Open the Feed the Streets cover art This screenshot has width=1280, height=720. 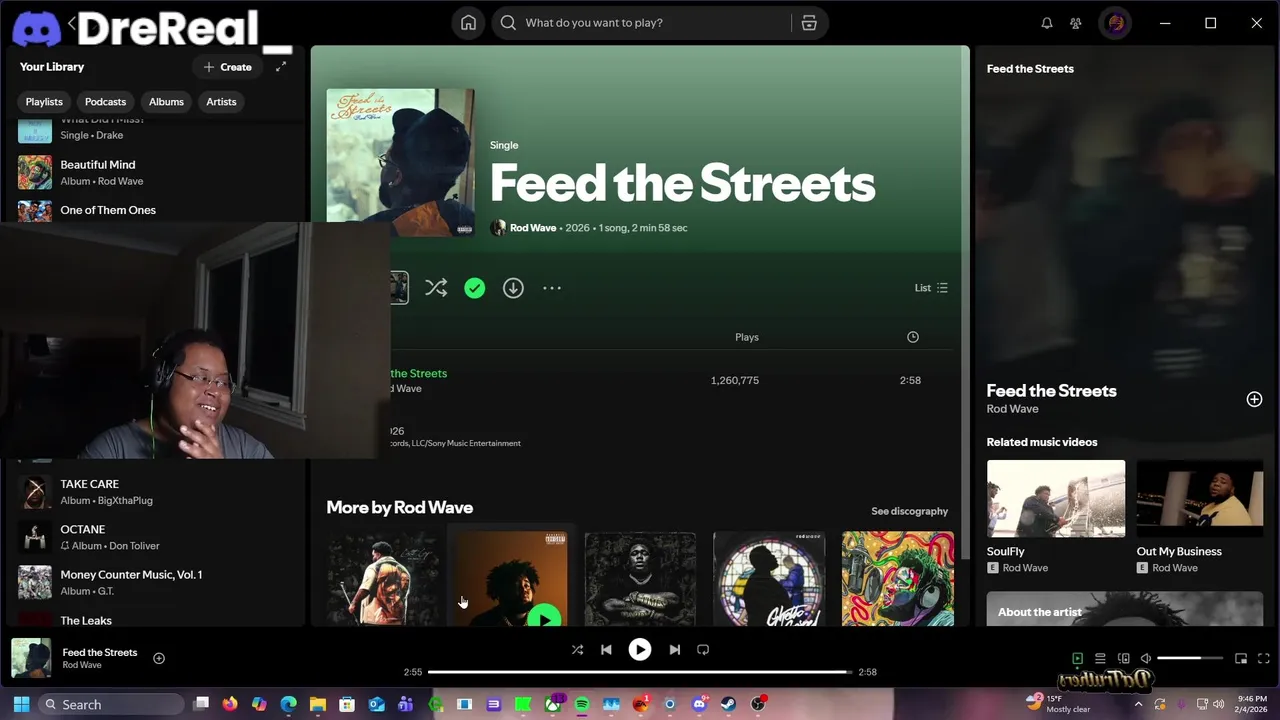point(400,162)
